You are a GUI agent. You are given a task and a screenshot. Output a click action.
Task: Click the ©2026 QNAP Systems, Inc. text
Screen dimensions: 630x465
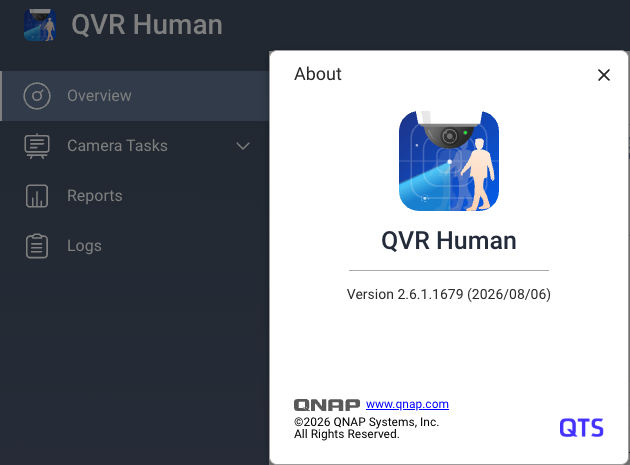pyautogui.click(x=366, y=422)
